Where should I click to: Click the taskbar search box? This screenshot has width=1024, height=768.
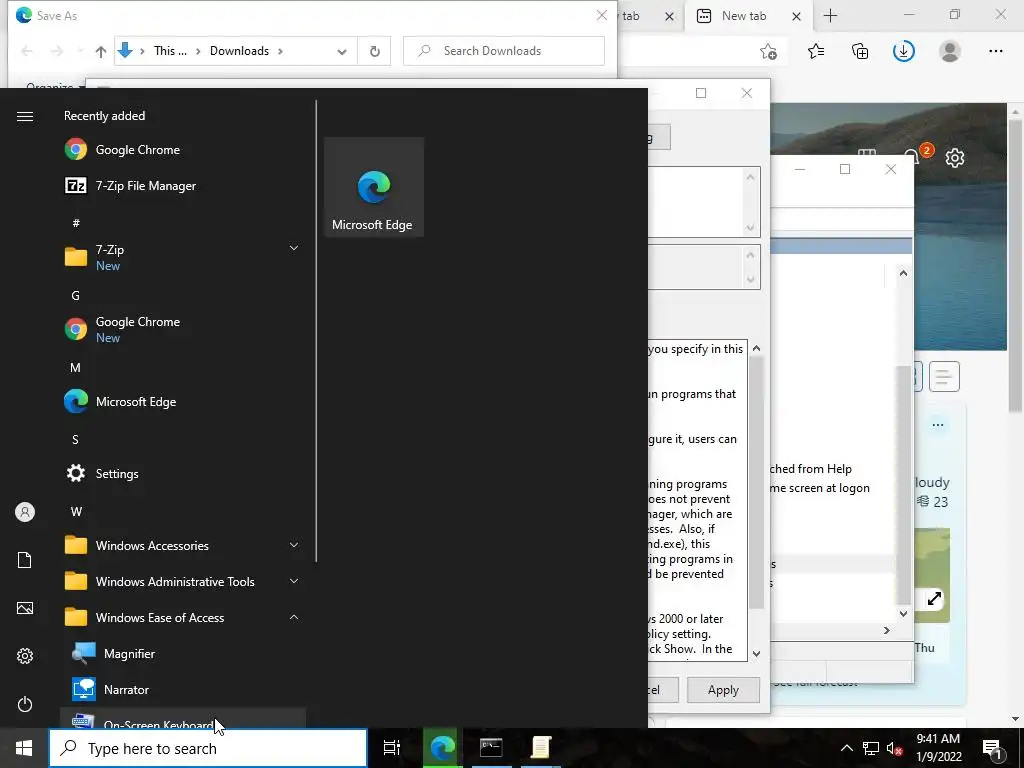point(208,748)
